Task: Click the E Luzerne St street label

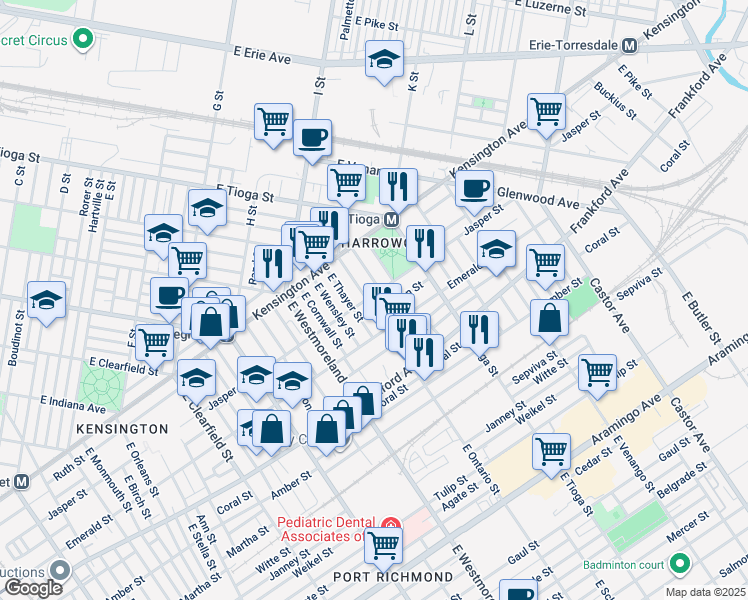Action: 550,7
